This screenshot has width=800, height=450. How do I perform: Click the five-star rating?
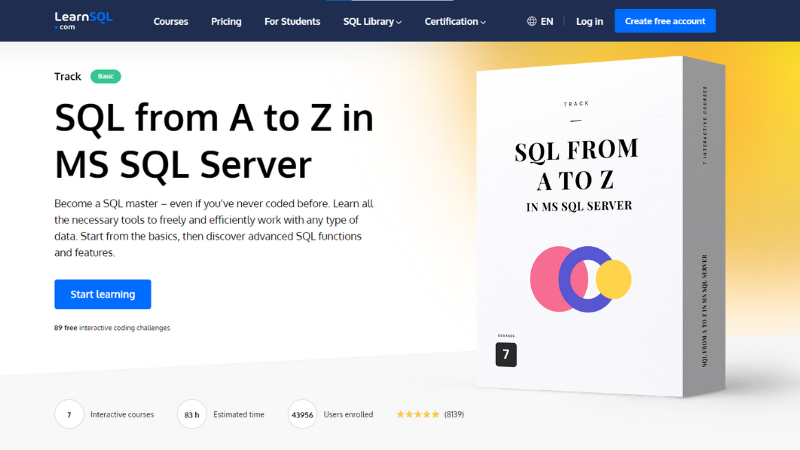pos(418,414)
